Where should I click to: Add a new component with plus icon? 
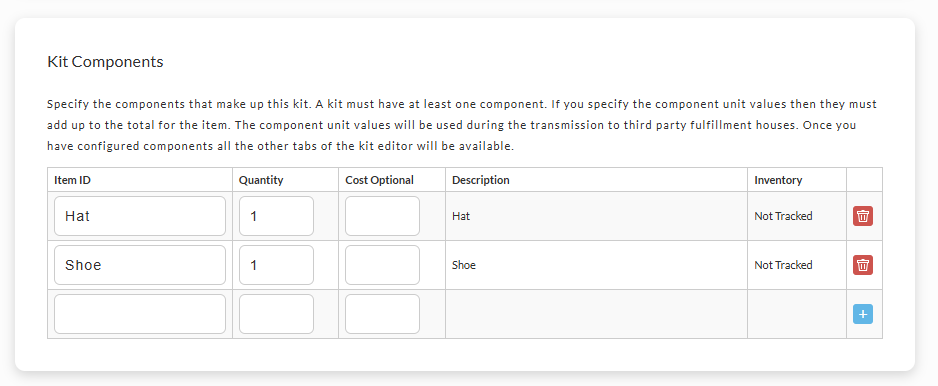tap(863, 314)
